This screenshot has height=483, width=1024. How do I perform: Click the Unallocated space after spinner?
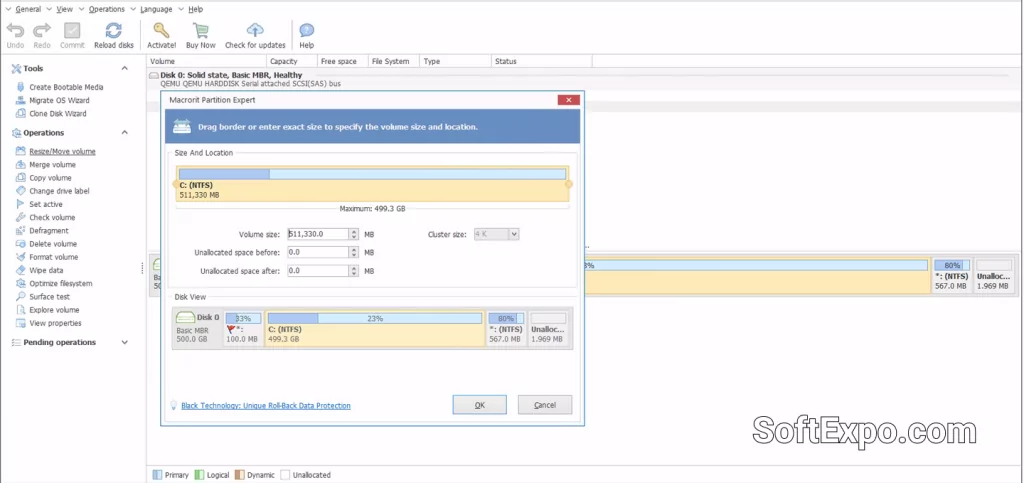(353, 270)
